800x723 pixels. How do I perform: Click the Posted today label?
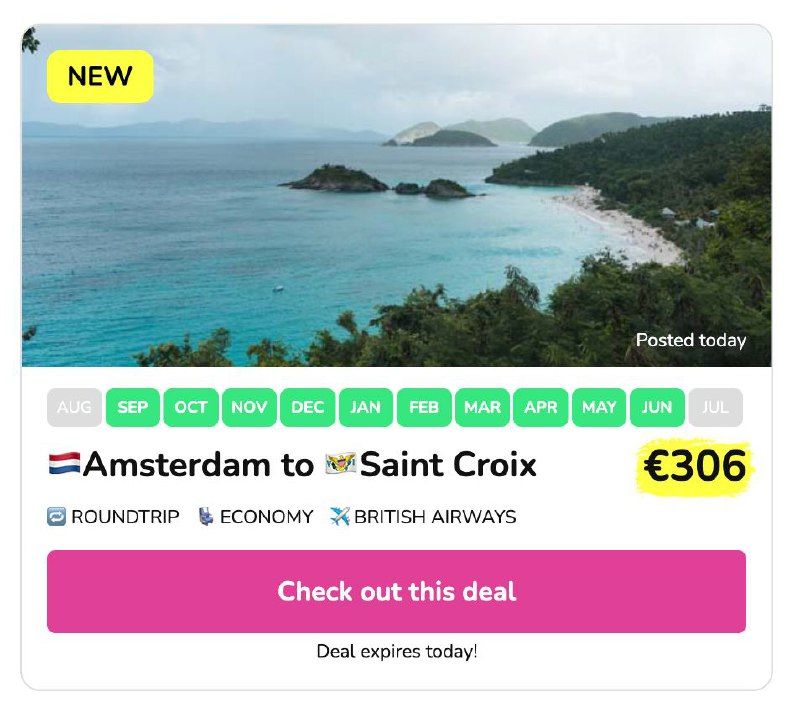pyautogui.click(x=691, y=340)
